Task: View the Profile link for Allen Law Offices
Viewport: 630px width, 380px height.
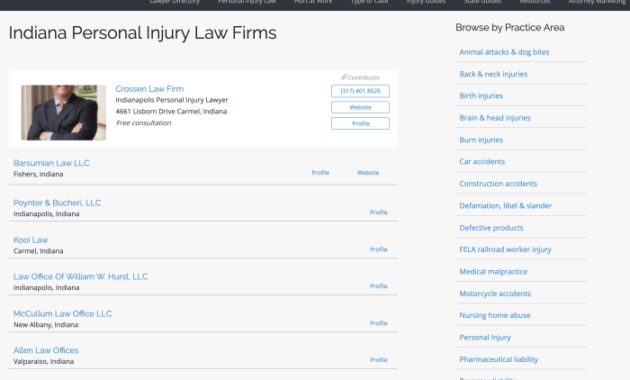Action: pos(378,360)
